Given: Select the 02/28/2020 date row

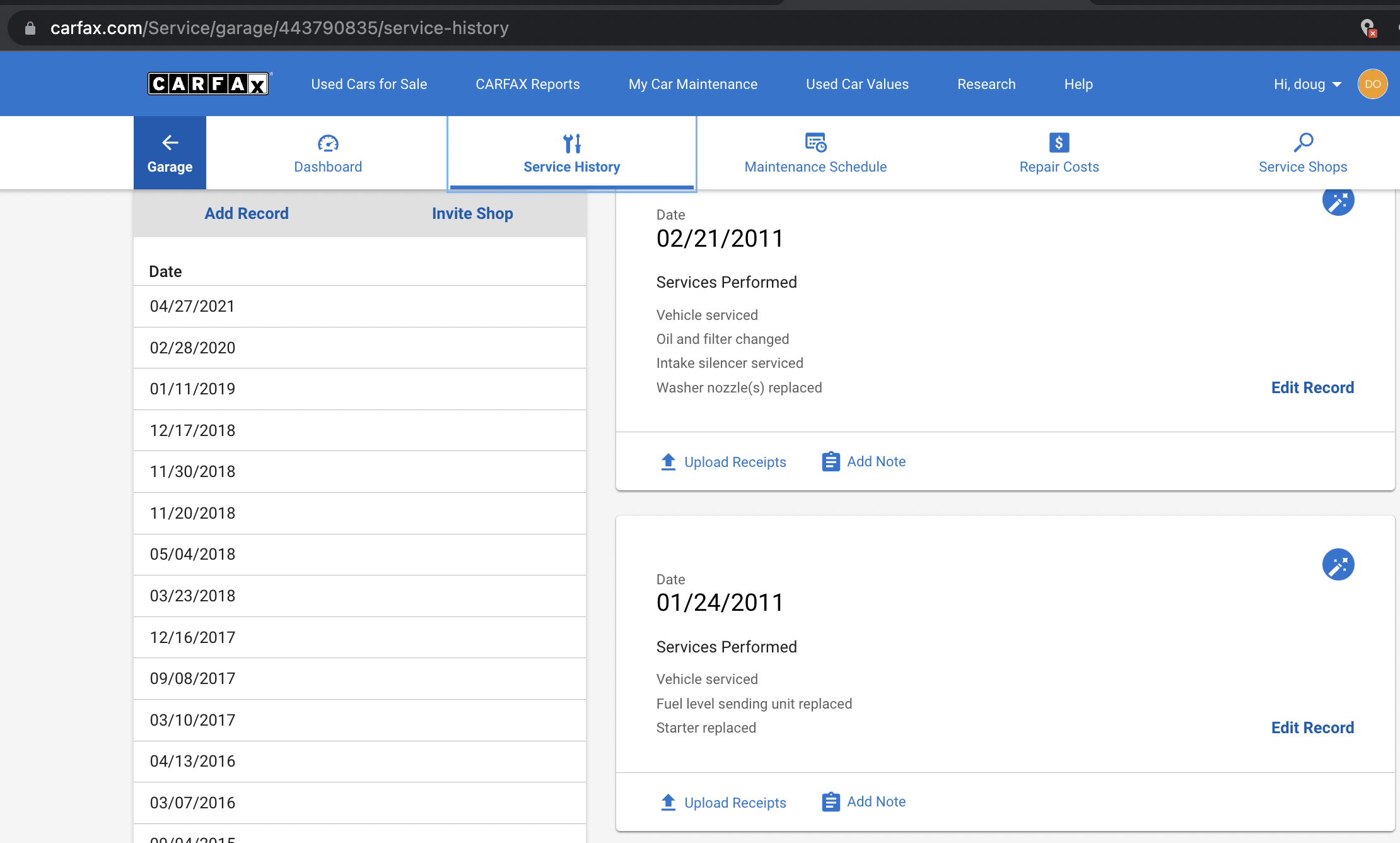Looking at the screenshot, I should click(359, 348).
